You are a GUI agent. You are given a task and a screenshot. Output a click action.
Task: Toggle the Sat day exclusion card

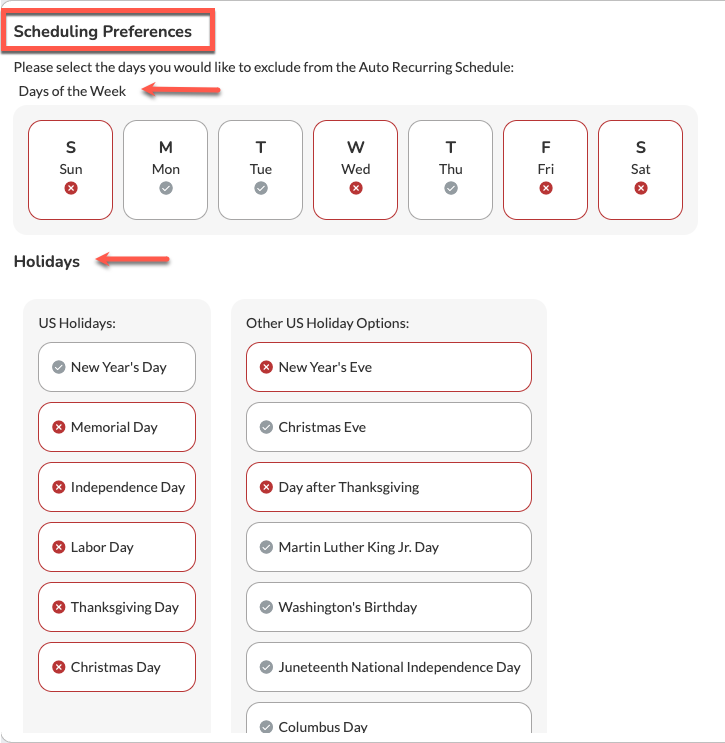[641, 170]
